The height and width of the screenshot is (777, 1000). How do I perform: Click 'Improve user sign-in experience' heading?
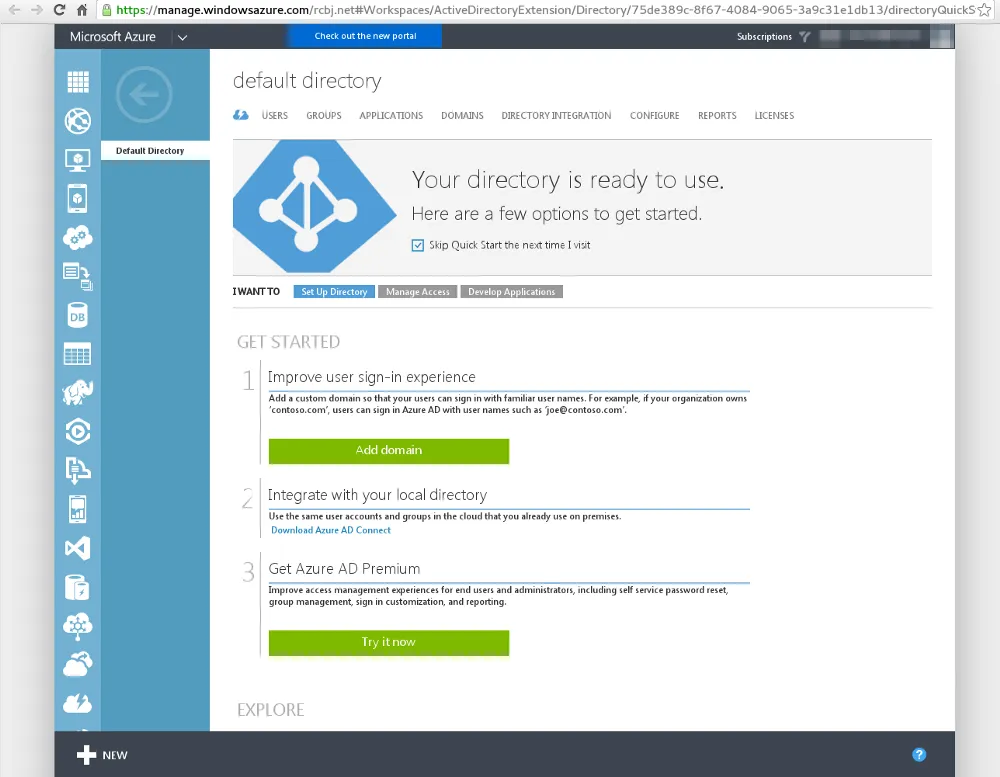(372, 377)
